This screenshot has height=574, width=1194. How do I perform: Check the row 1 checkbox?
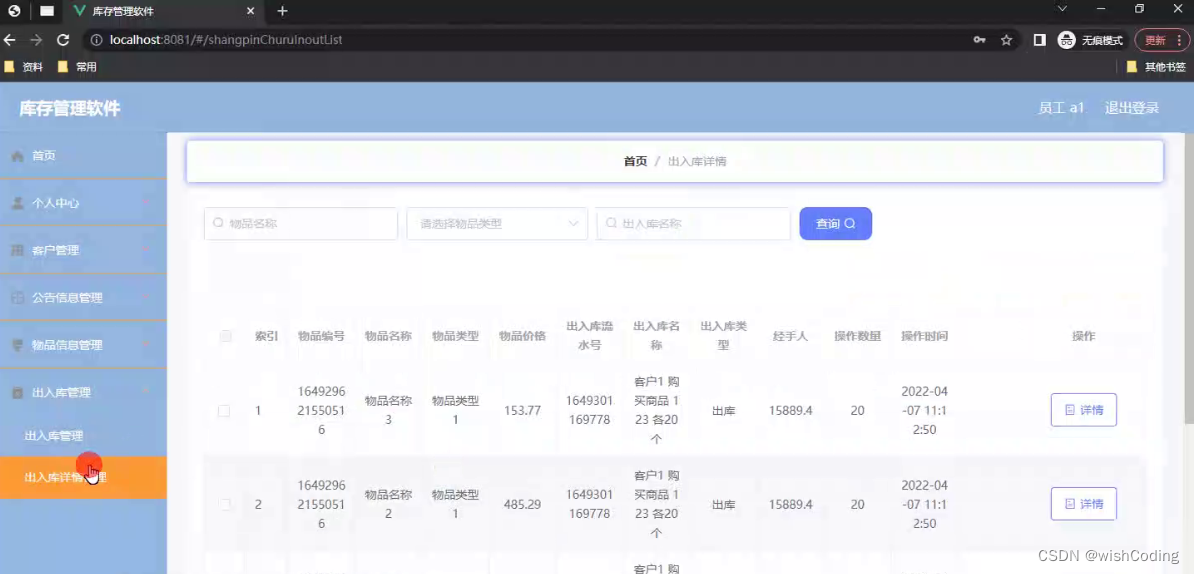[x=224, y=410]
